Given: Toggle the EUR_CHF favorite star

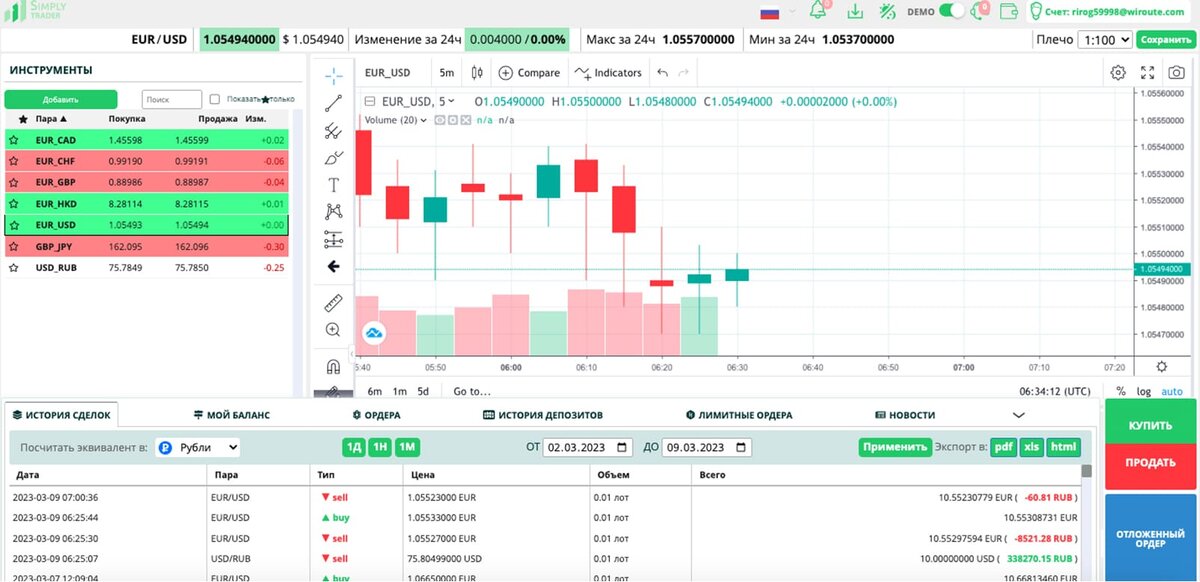Looking at the screenshot, I should tap(14, 162).
